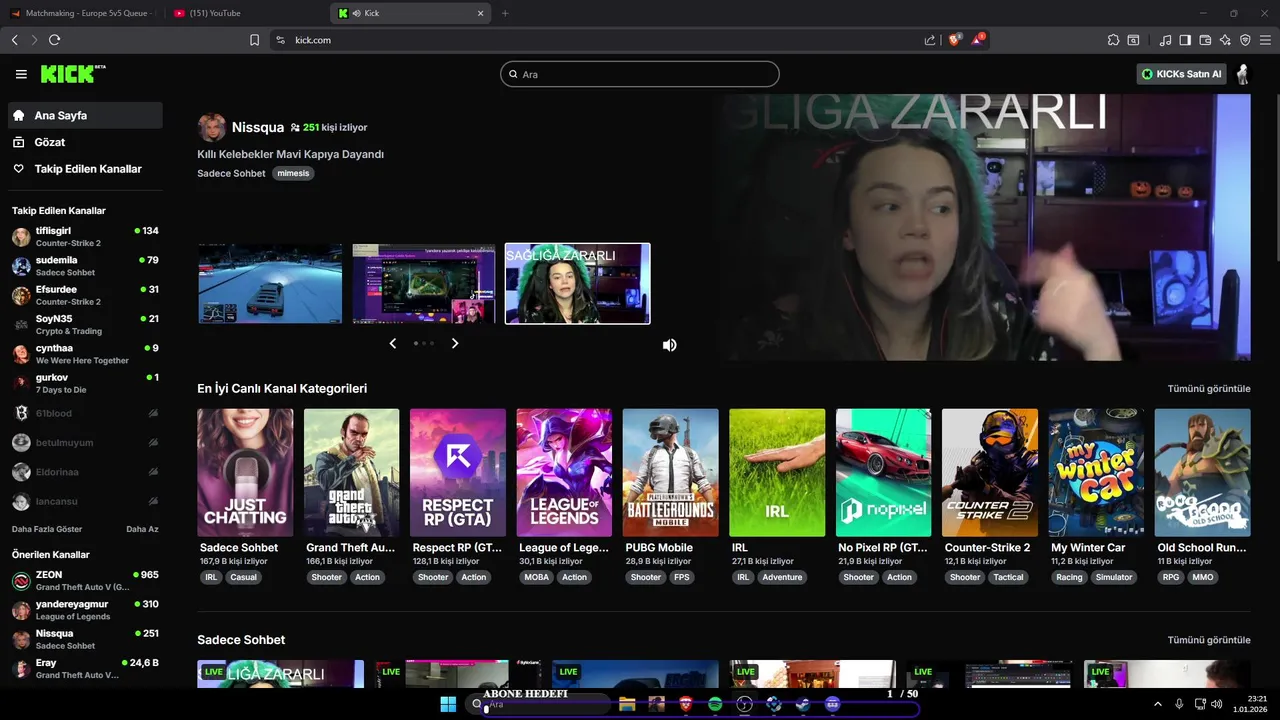Open the Counter-Strike 2 category card
The width and height of the screenshot is (1280, 720).
(990, 472)
